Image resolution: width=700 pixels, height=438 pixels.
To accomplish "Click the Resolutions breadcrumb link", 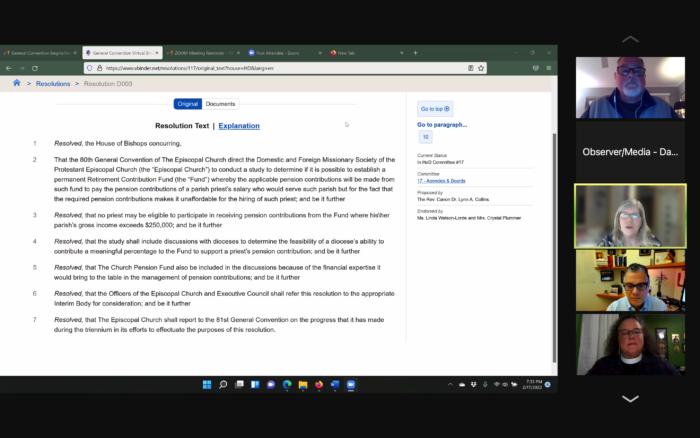I will click(53, 84).
